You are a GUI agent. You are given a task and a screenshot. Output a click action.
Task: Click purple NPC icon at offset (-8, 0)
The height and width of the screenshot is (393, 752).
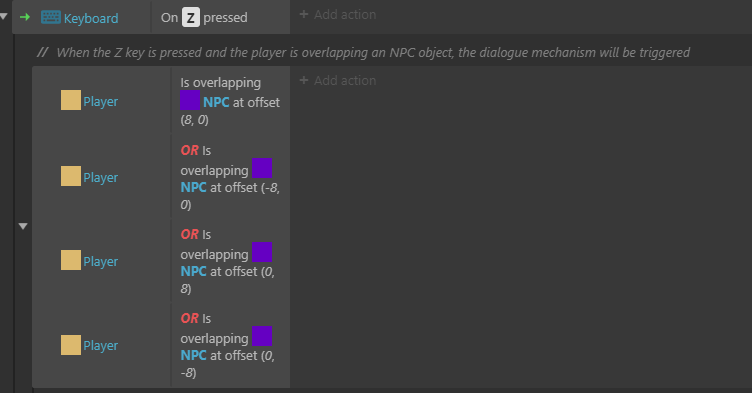click(262, 168)
